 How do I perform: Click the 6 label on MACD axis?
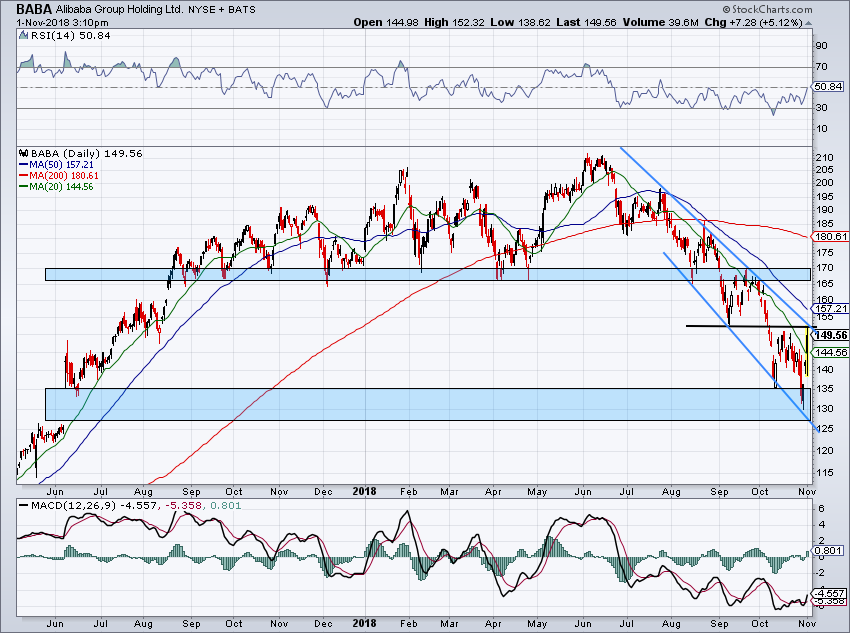coord(822,508)
